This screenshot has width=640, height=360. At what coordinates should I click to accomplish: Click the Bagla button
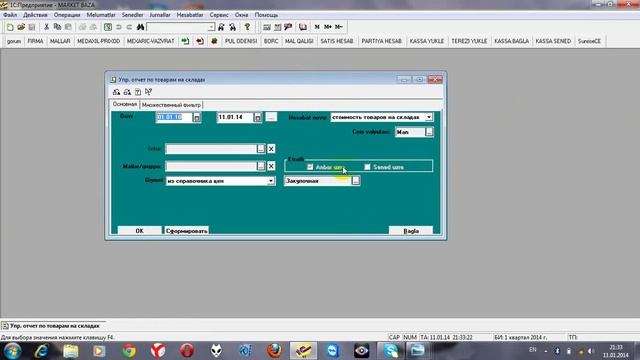tap(411, 231)
